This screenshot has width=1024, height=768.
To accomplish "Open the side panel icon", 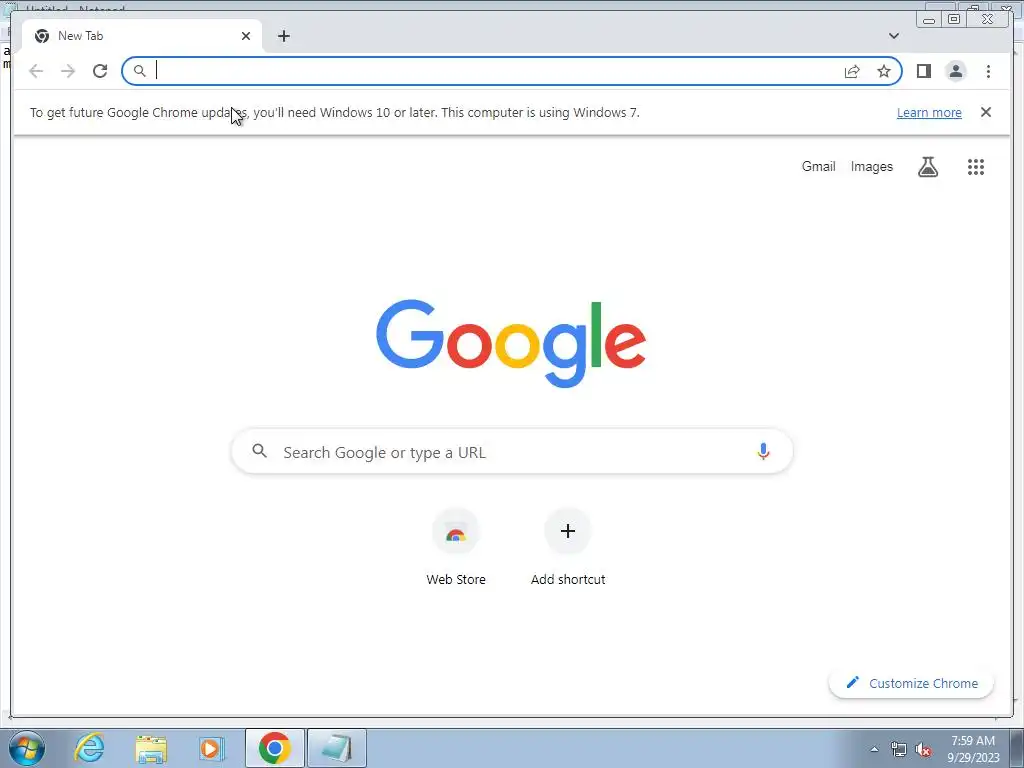I will tap(923, 71).
